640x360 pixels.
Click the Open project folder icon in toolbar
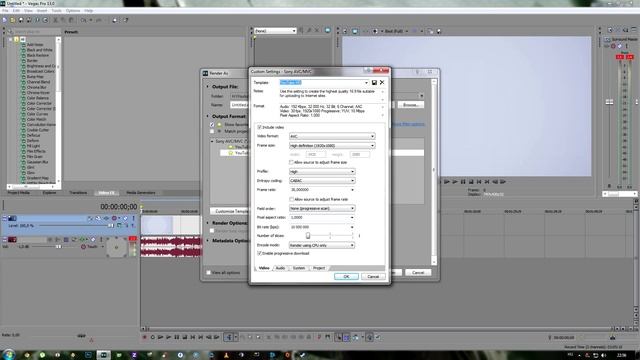pyautogui.click(x=13, y=20)
